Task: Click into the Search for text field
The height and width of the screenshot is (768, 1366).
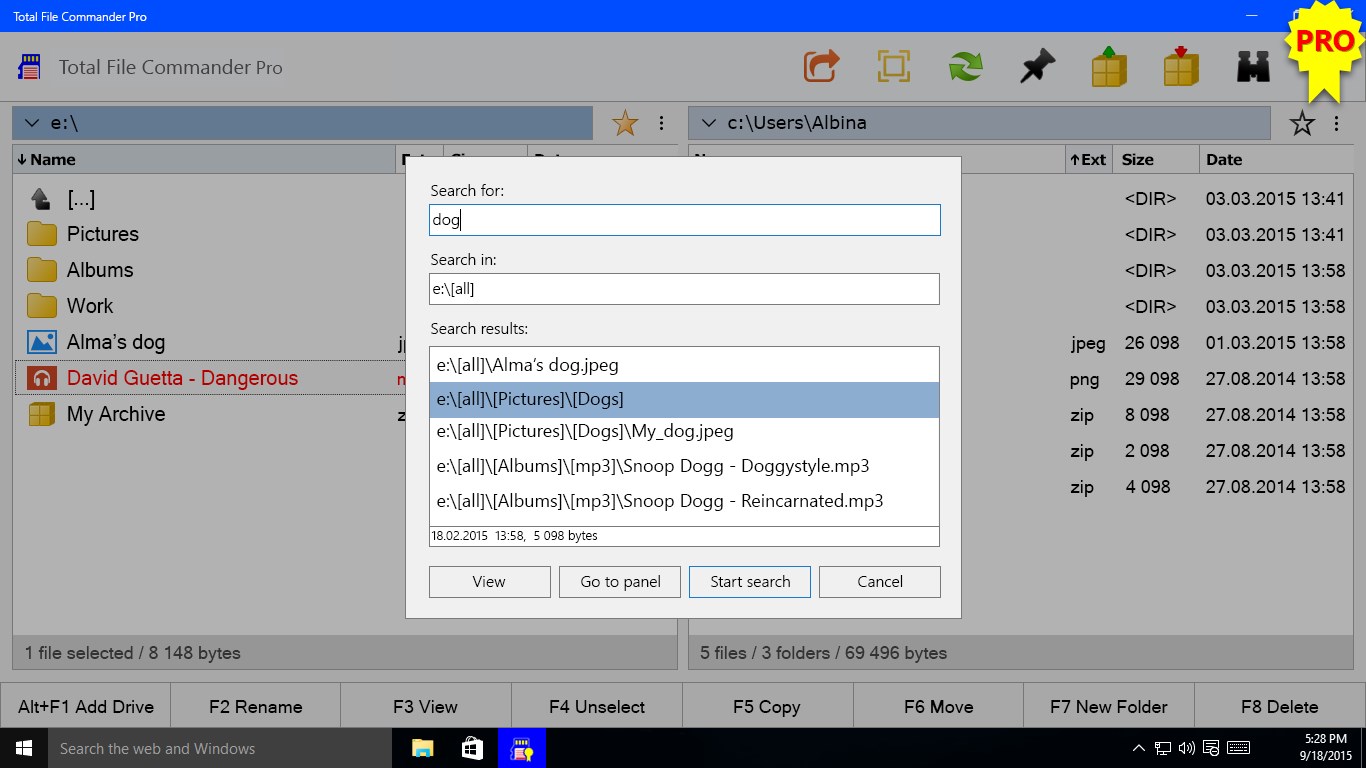Action: coord(685,220)
